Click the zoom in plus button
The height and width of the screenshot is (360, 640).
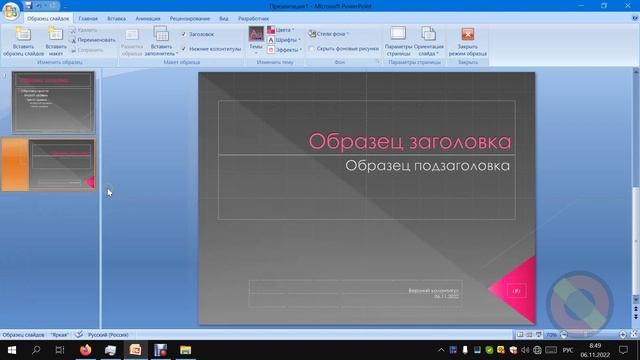pos(623,335)
